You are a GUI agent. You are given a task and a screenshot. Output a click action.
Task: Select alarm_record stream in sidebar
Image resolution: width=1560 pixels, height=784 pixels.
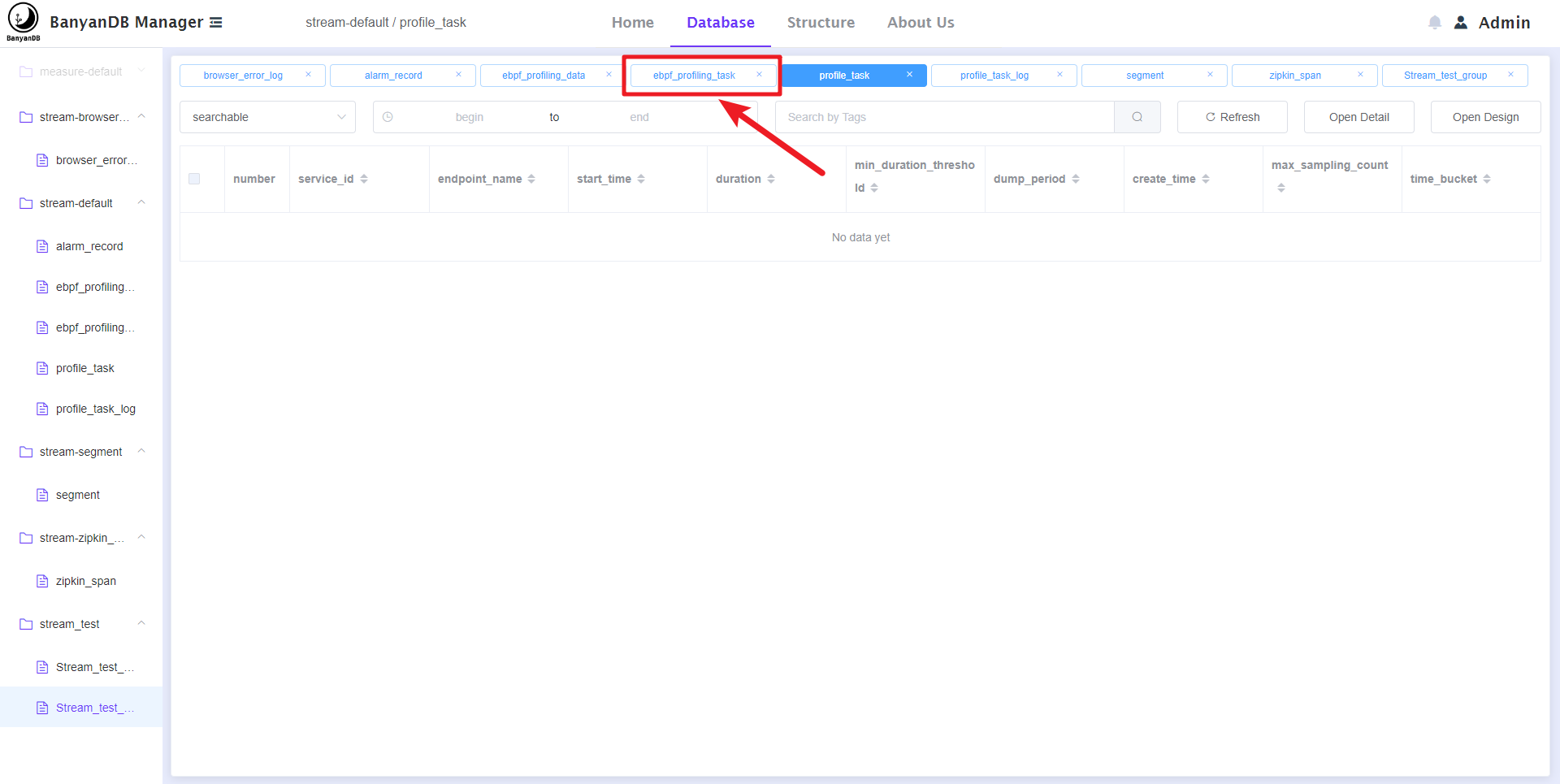(x=81, y=246)
